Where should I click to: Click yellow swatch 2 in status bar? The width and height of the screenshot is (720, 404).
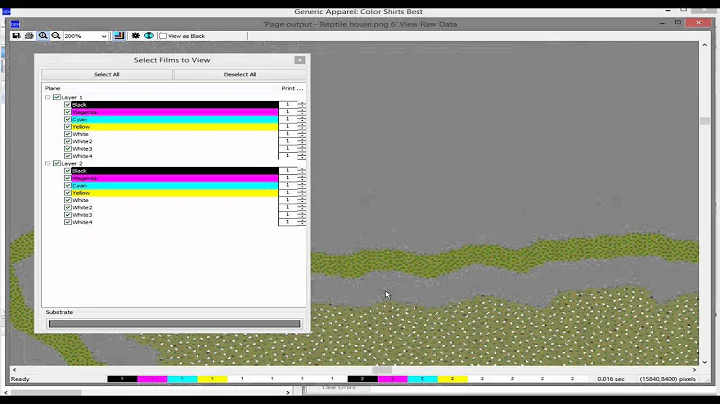click(x=452, y=379)
